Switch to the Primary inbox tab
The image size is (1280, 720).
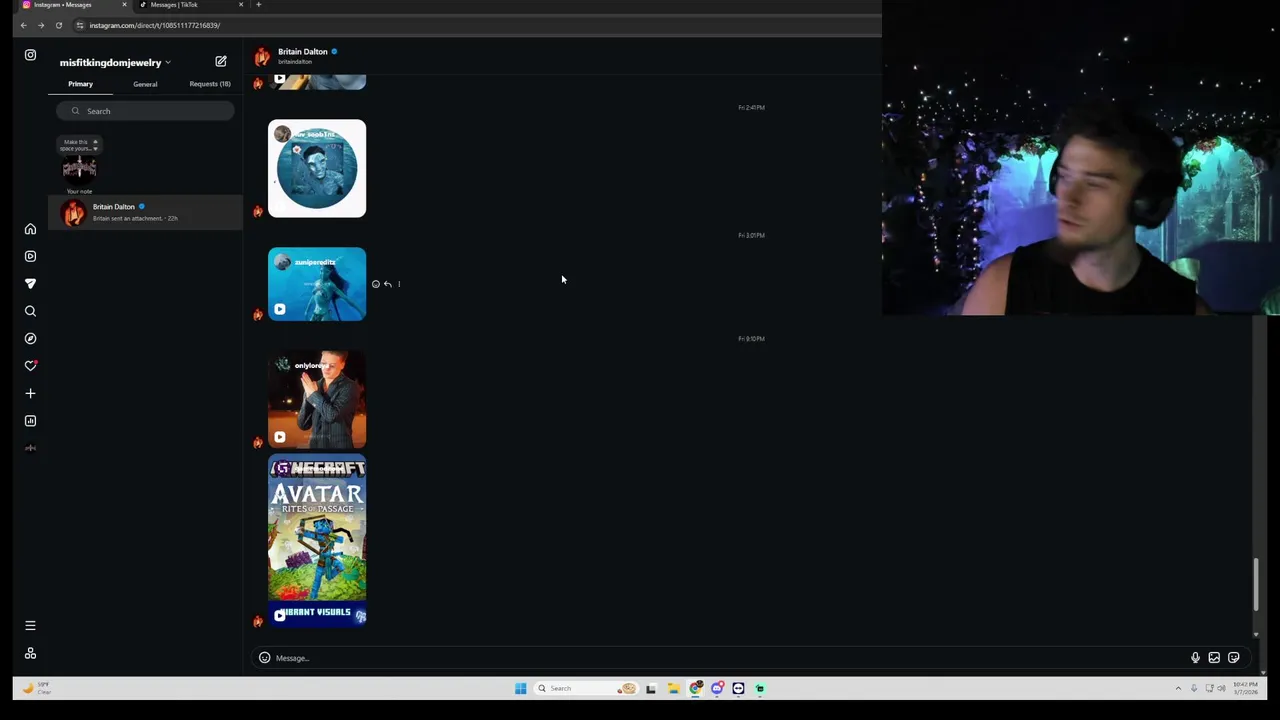tap(80, 84)
